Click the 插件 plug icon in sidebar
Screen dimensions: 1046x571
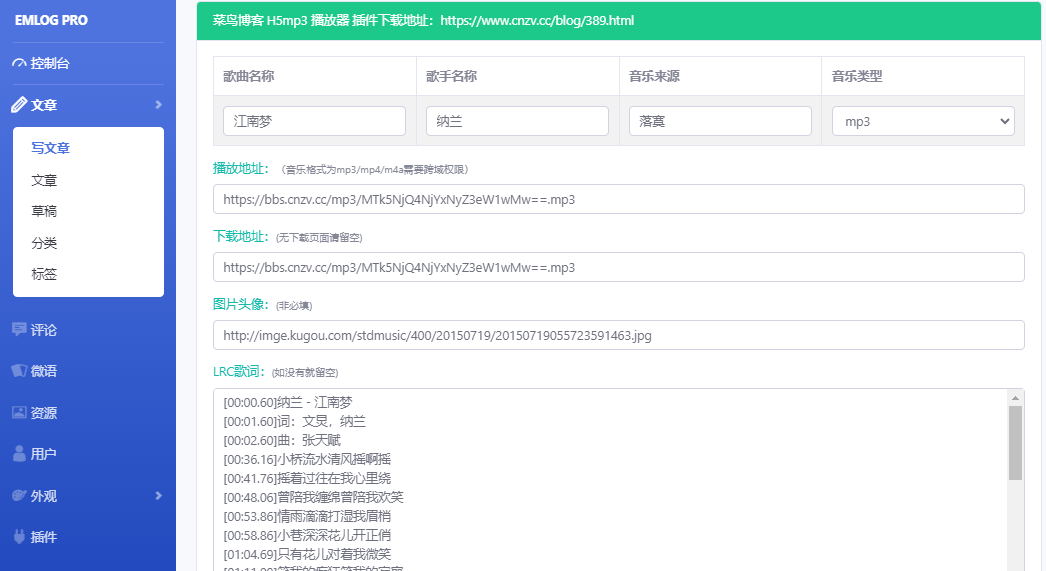pyautogui.click(x=19, y=537)
